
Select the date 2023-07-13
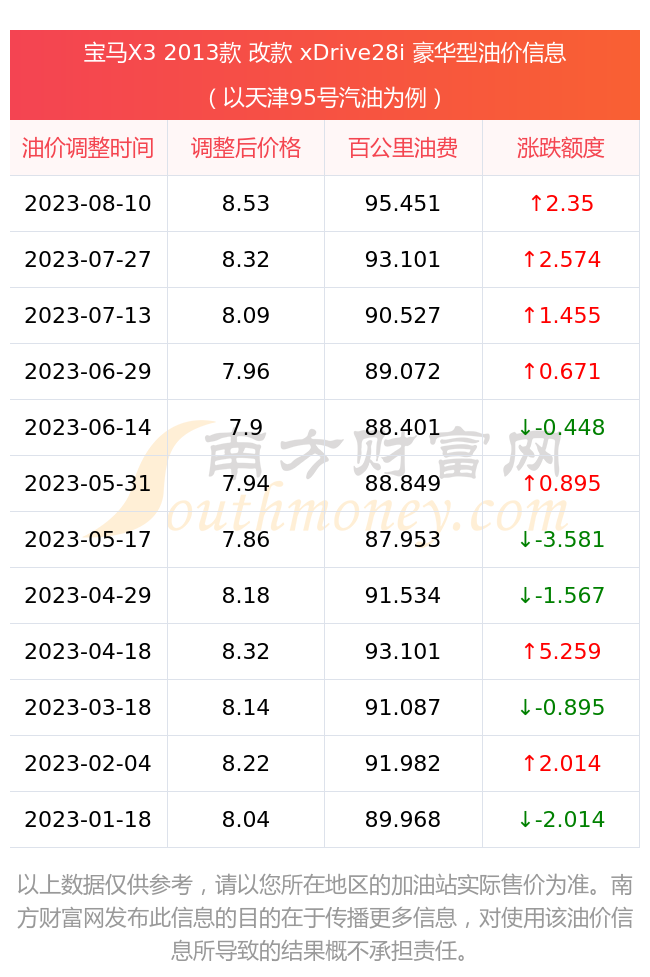[88, 316]
